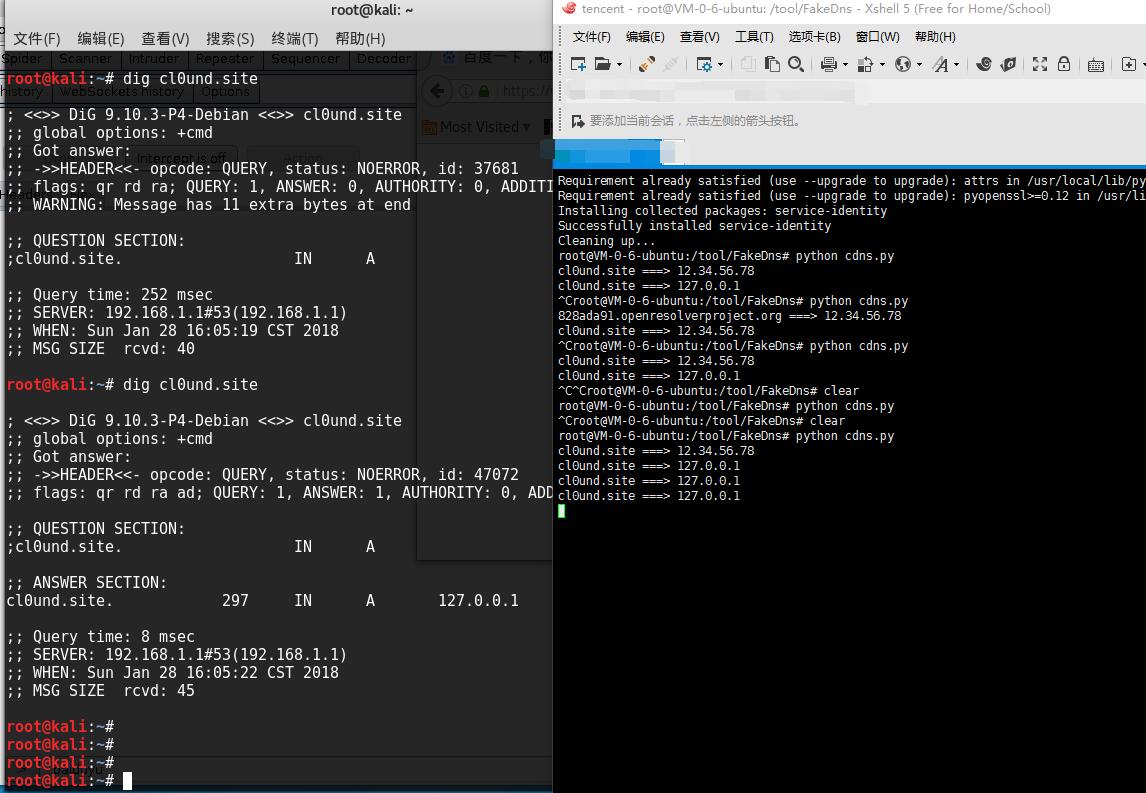The image size is (1146, 793).
Task: Expand the Open session dropdown arrow
Action: [620, 64]
